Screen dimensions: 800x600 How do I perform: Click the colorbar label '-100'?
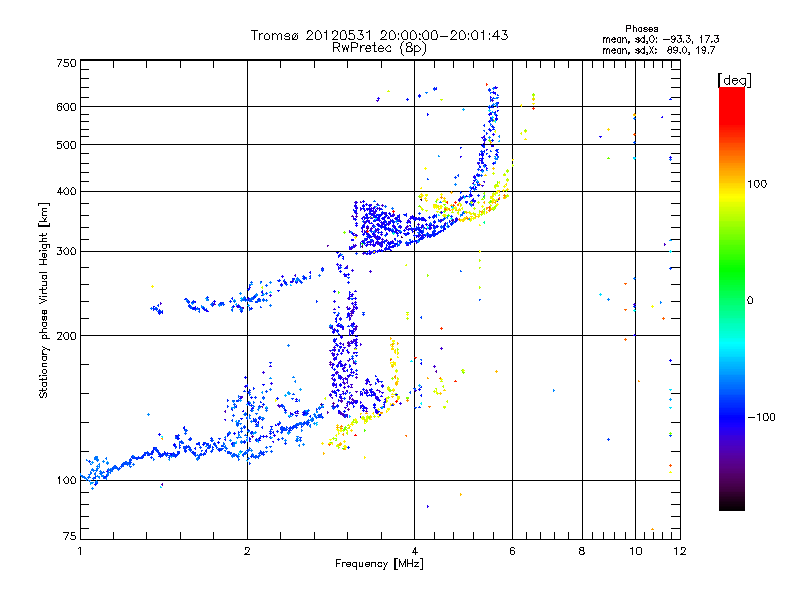click(762, 417)
